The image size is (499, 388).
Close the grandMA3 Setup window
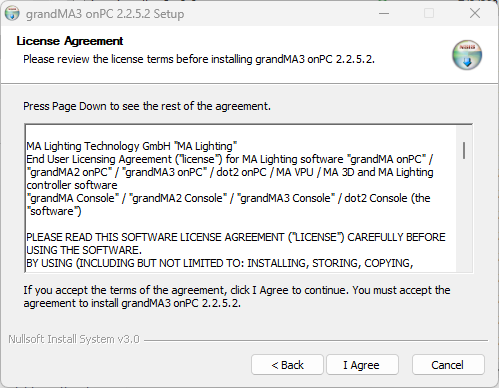pyautogui.click(x=475, y=14)
